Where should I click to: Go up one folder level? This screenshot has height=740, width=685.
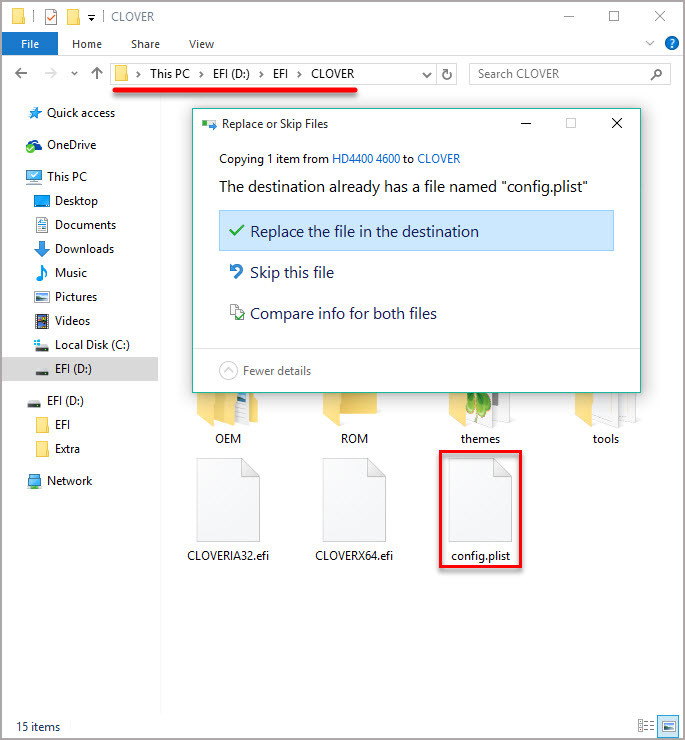[97, 73]
